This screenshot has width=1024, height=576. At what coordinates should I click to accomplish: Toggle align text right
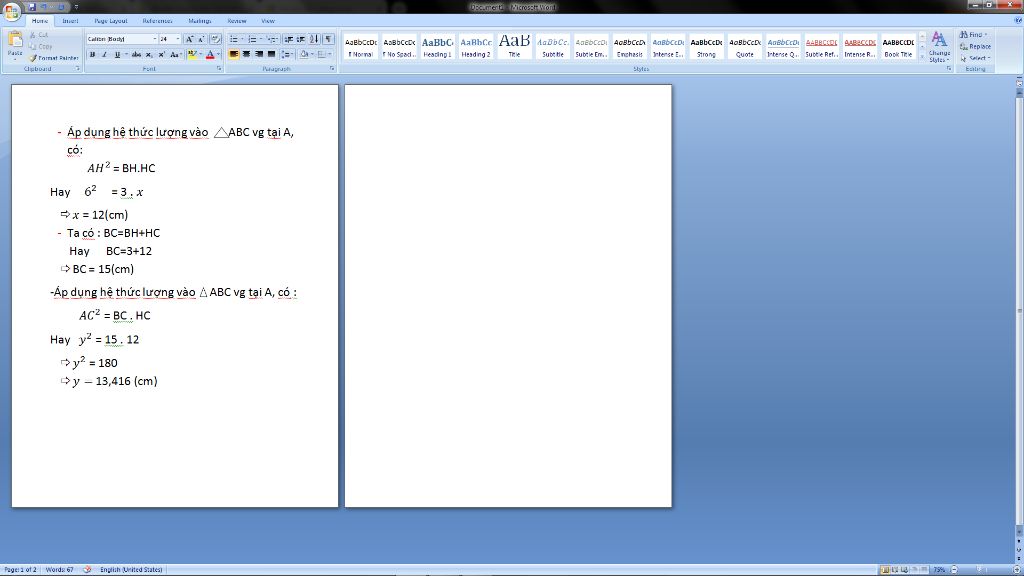[259, 55]
